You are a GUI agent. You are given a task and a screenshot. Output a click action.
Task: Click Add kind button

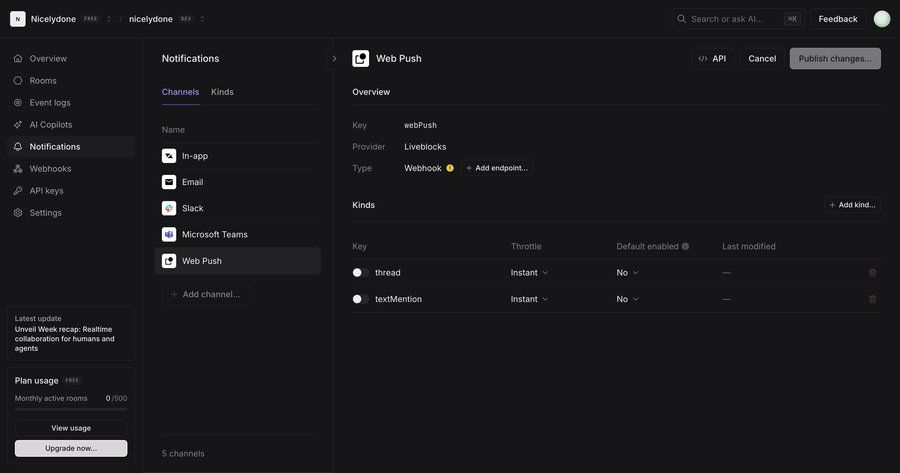tap(852, 205)
